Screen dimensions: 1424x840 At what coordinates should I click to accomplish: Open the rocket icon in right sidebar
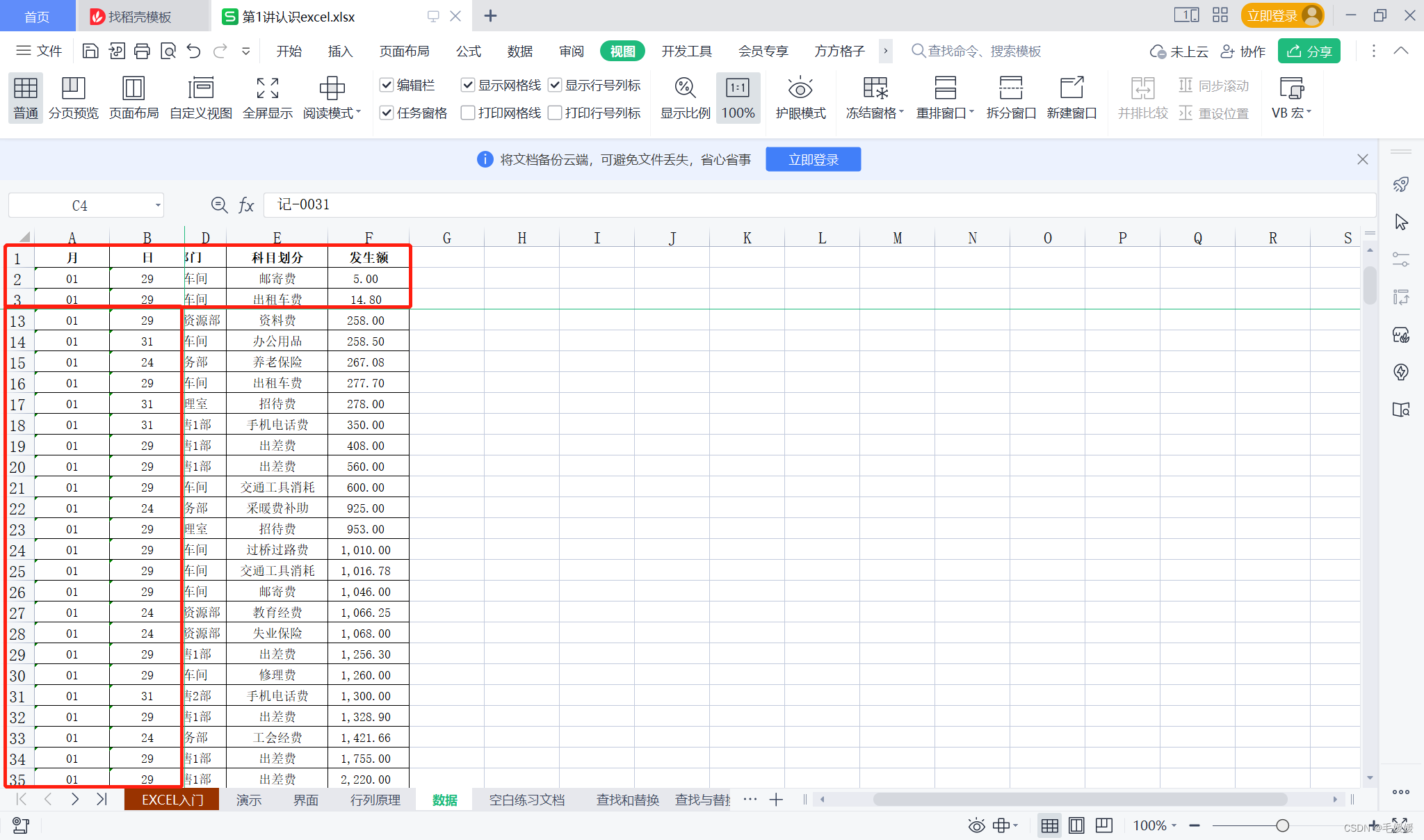click(x=1401, y=184)
